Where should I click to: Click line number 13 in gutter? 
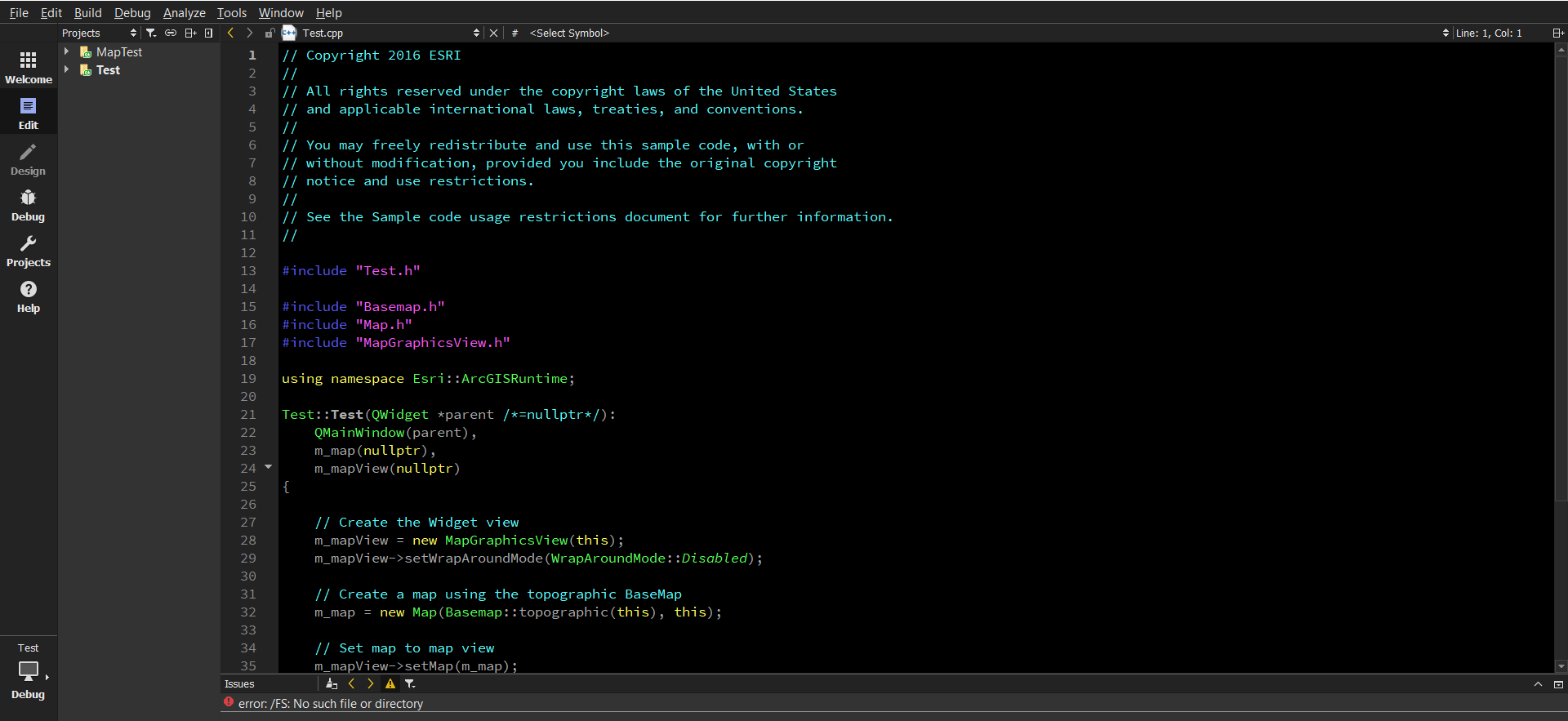click(248, 270)
